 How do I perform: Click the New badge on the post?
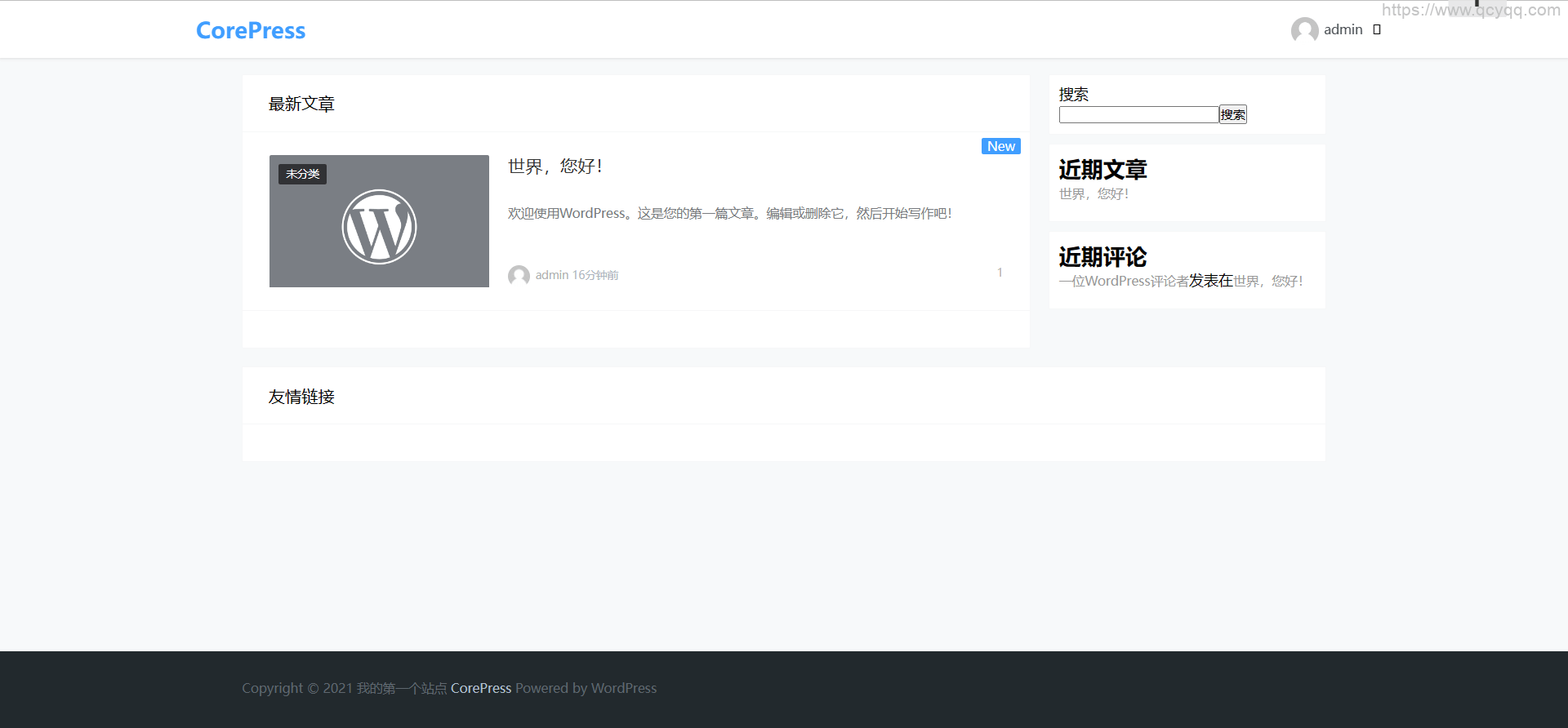coord(1000,146)
